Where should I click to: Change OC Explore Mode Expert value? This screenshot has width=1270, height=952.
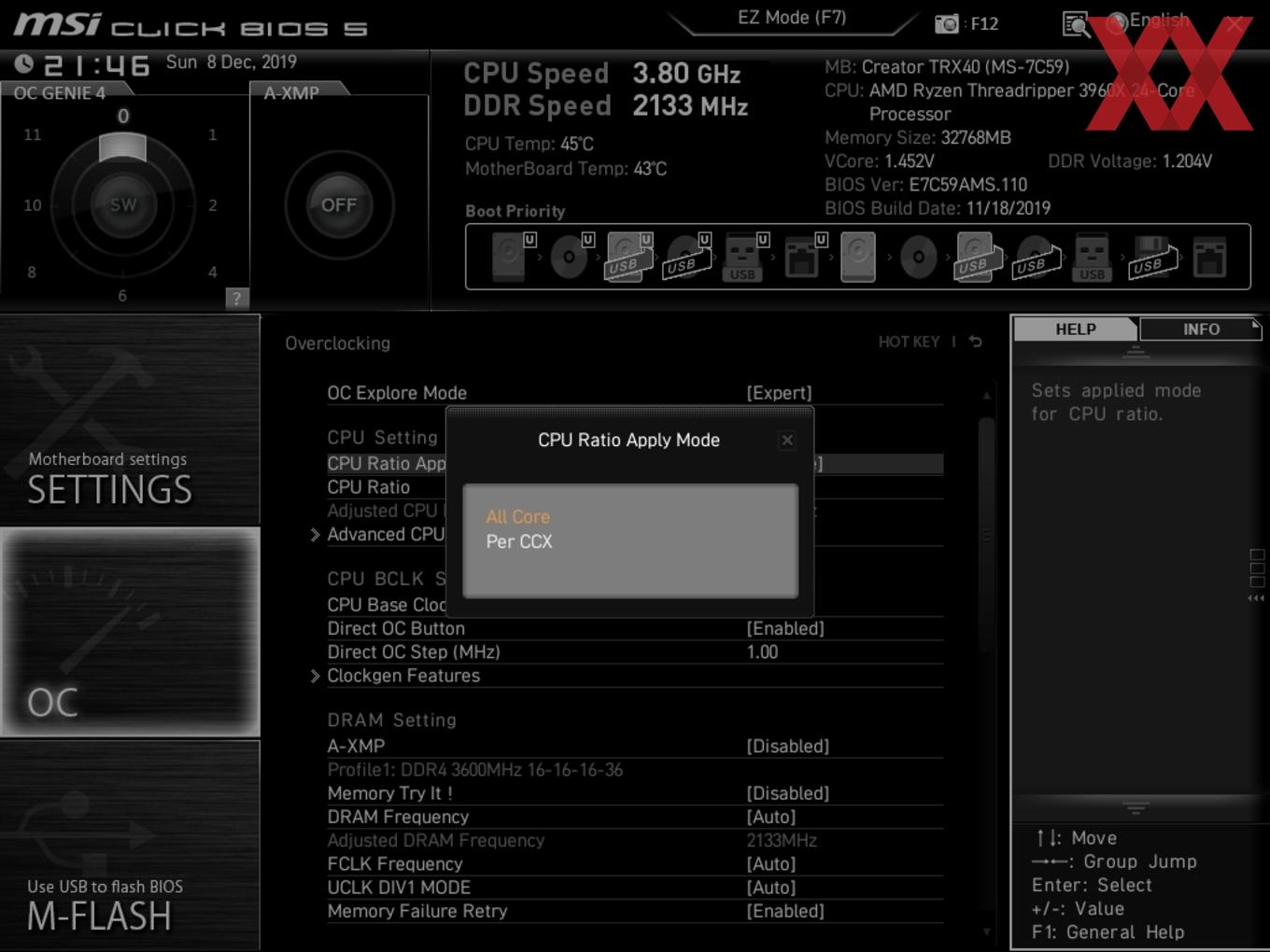point(779,393)
